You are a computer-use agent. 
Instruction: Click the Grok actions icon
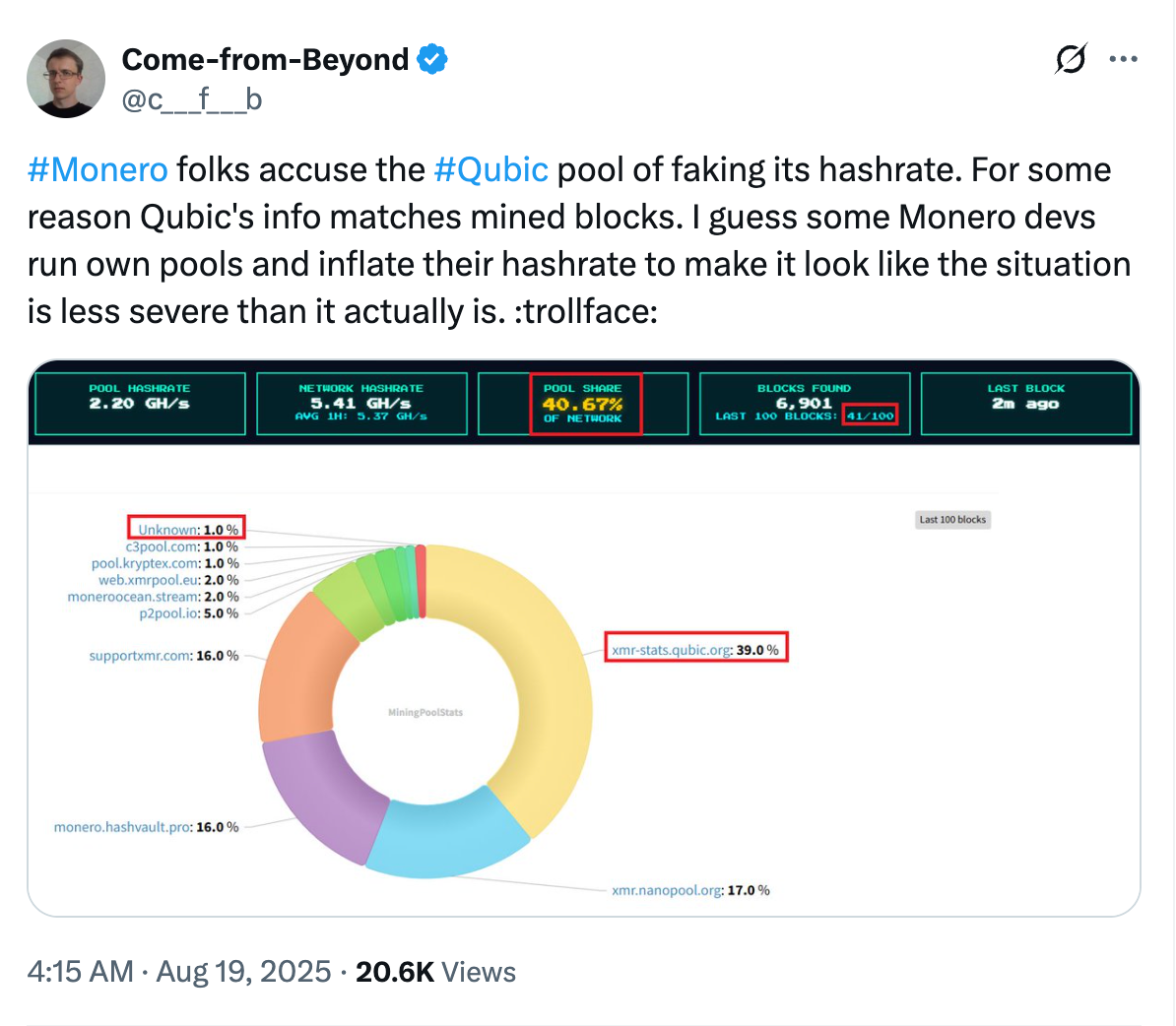[x=1071, y=59]
